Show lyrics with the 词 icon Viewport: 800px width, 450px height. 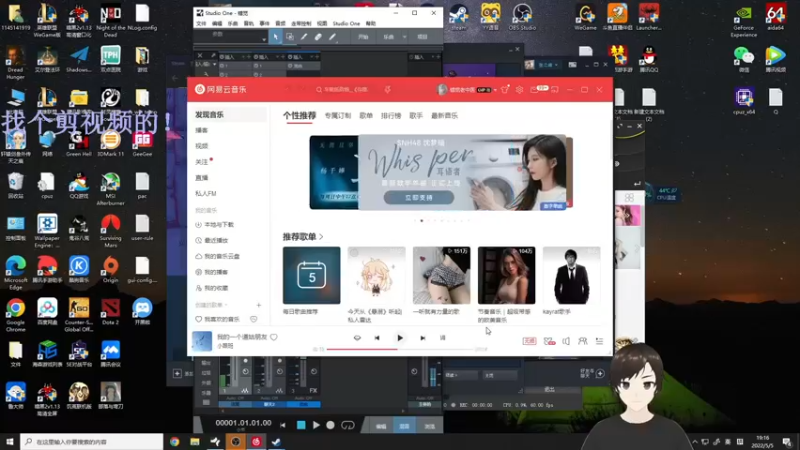442,338
